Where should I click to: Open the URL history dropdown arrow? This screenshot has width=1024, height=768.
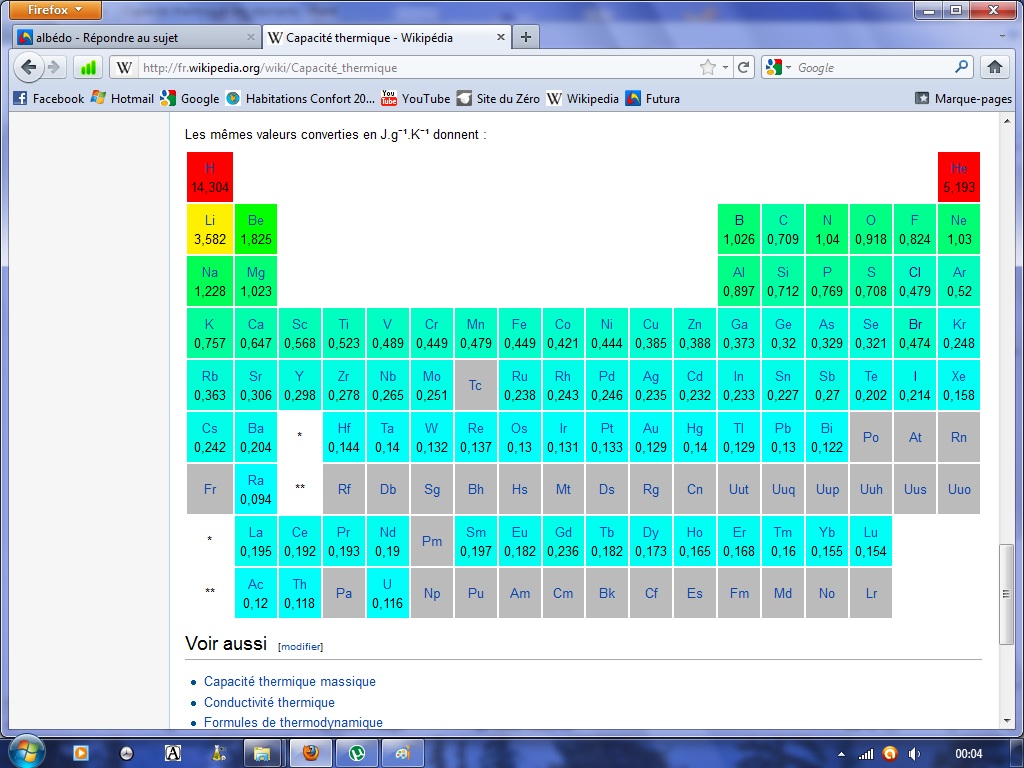coord(725,67)
